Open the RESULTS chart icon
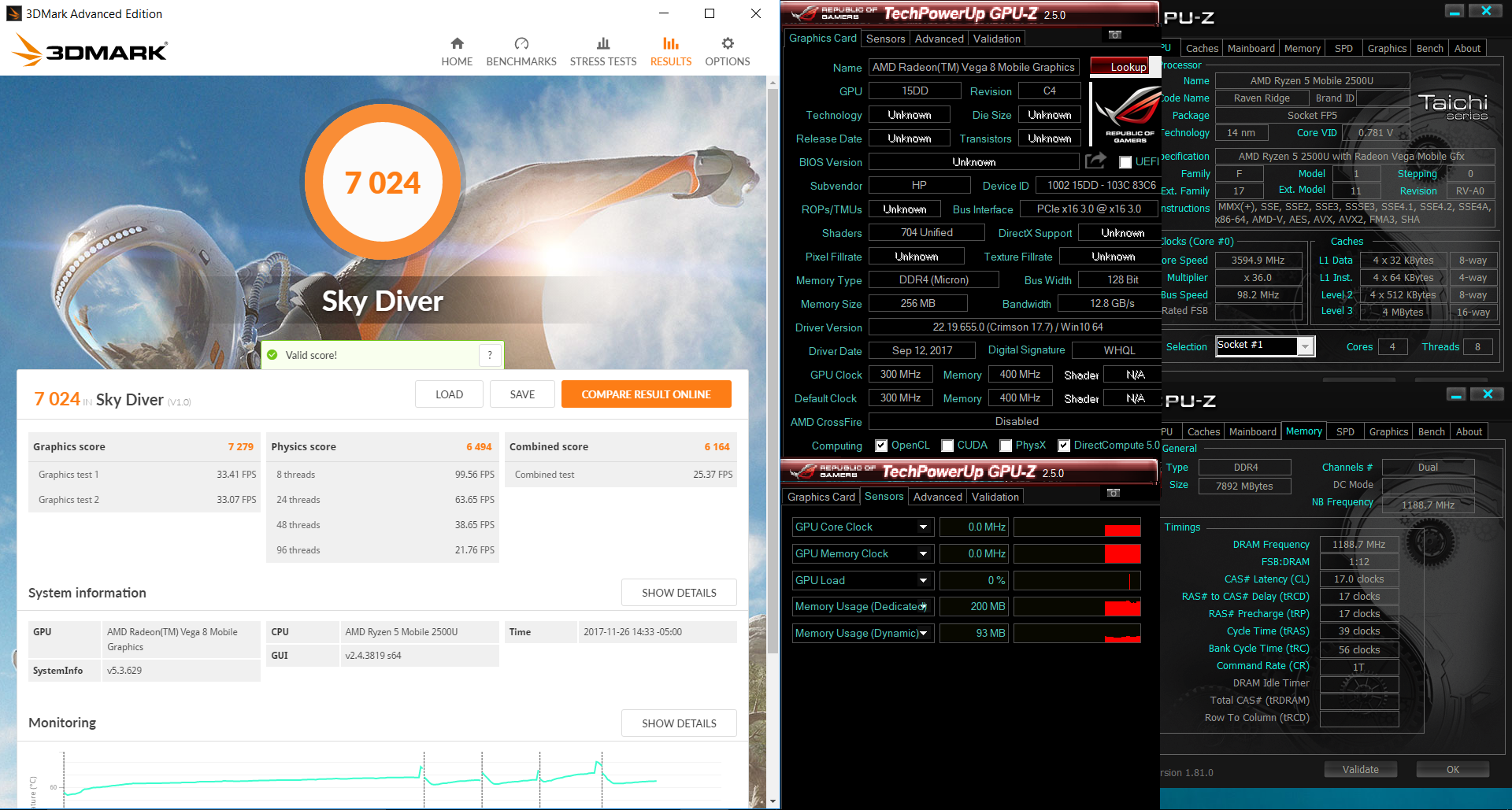Image resolution: width=1512 pixels, height=810 pixels. coord(671,43)
